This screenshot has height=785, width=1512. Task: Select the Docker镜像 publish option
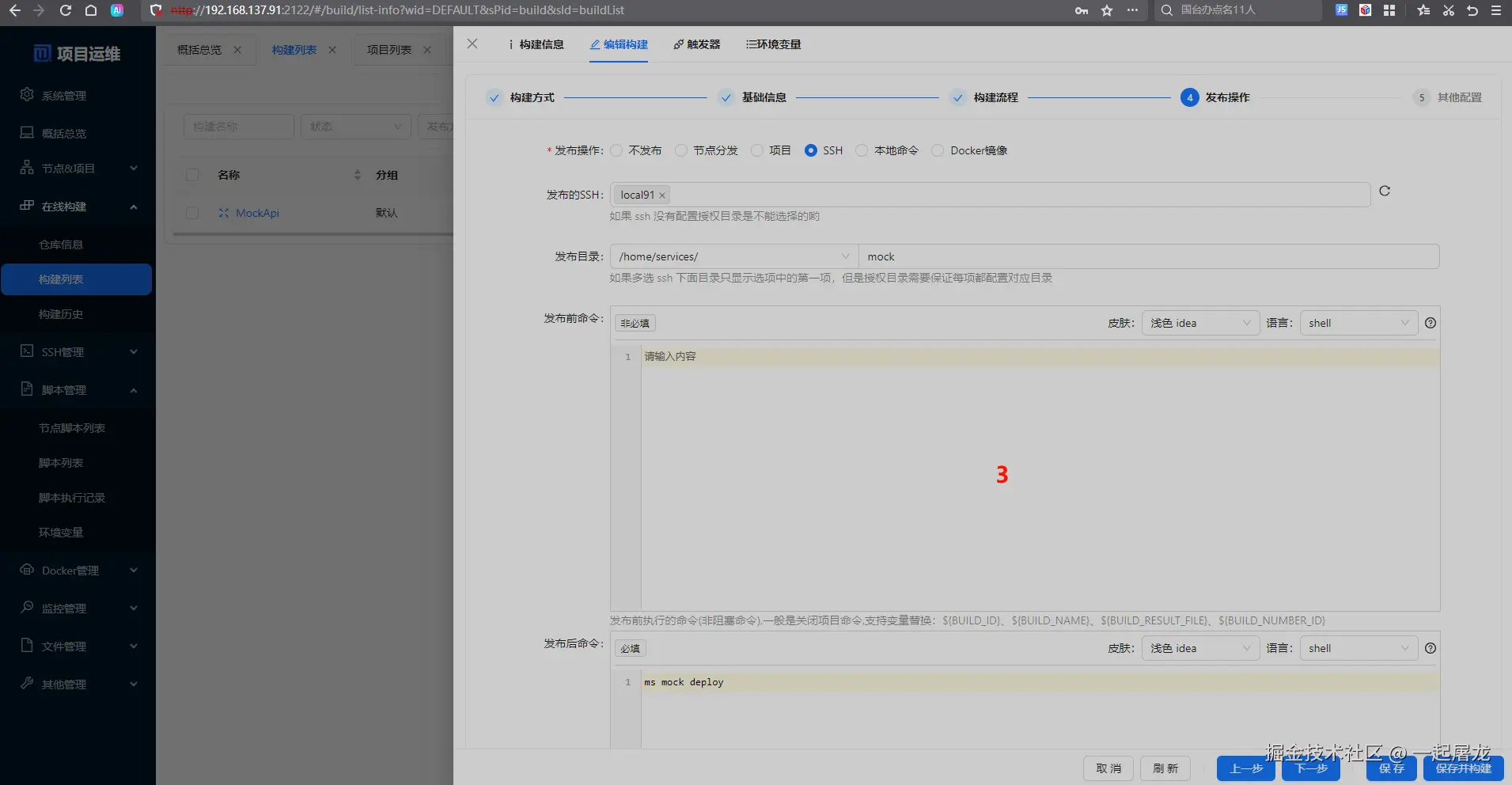click(x=938, y=150)
